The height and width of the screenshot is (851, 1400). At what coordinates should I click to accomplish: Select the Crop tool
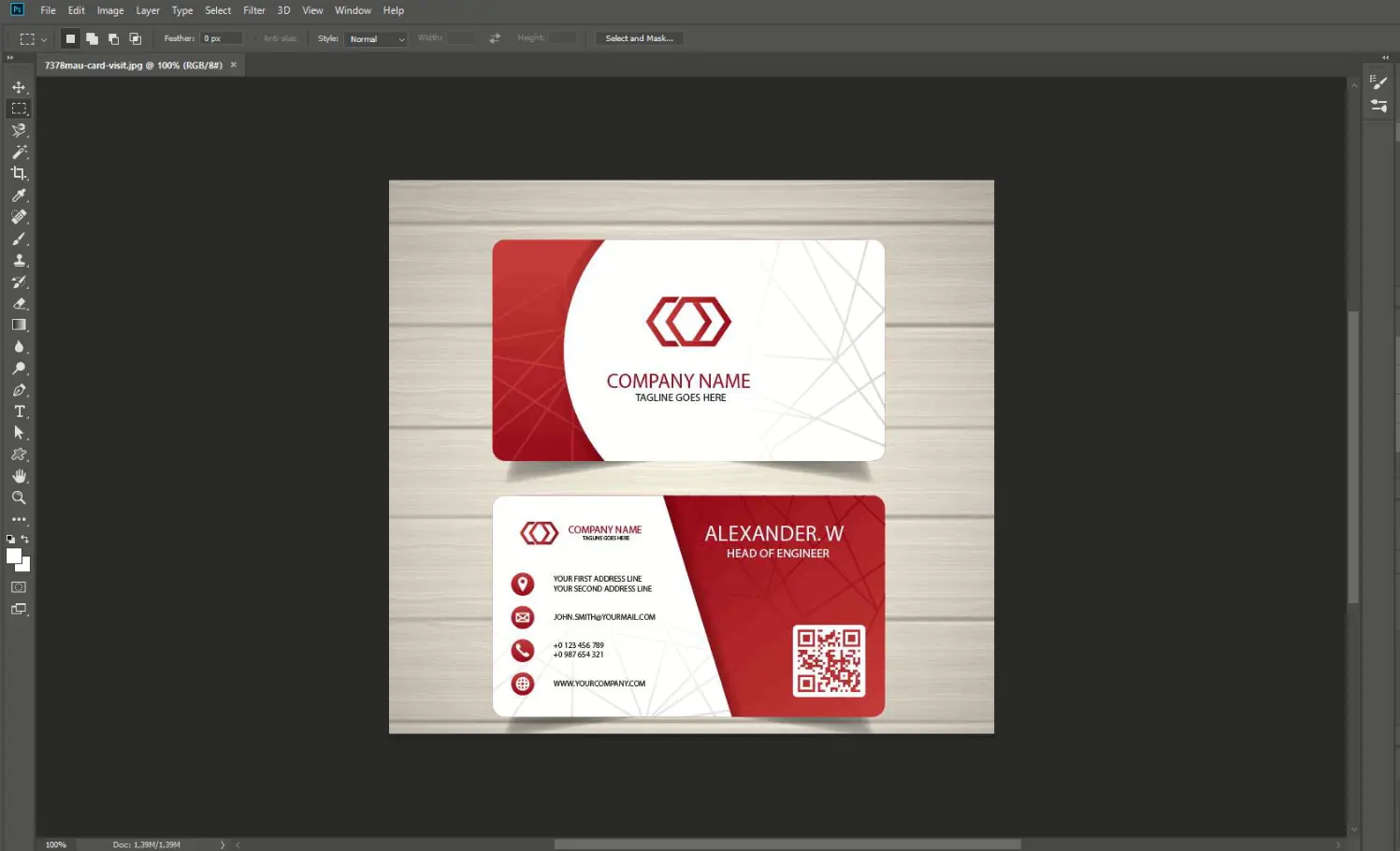(19, 173)
